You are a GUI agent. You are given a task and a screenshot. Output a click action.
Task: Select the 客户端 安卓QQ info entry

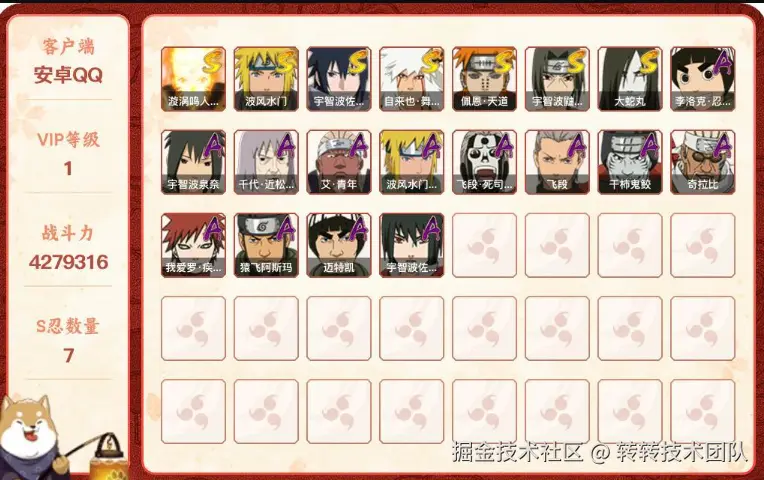[x=68, y=61]
